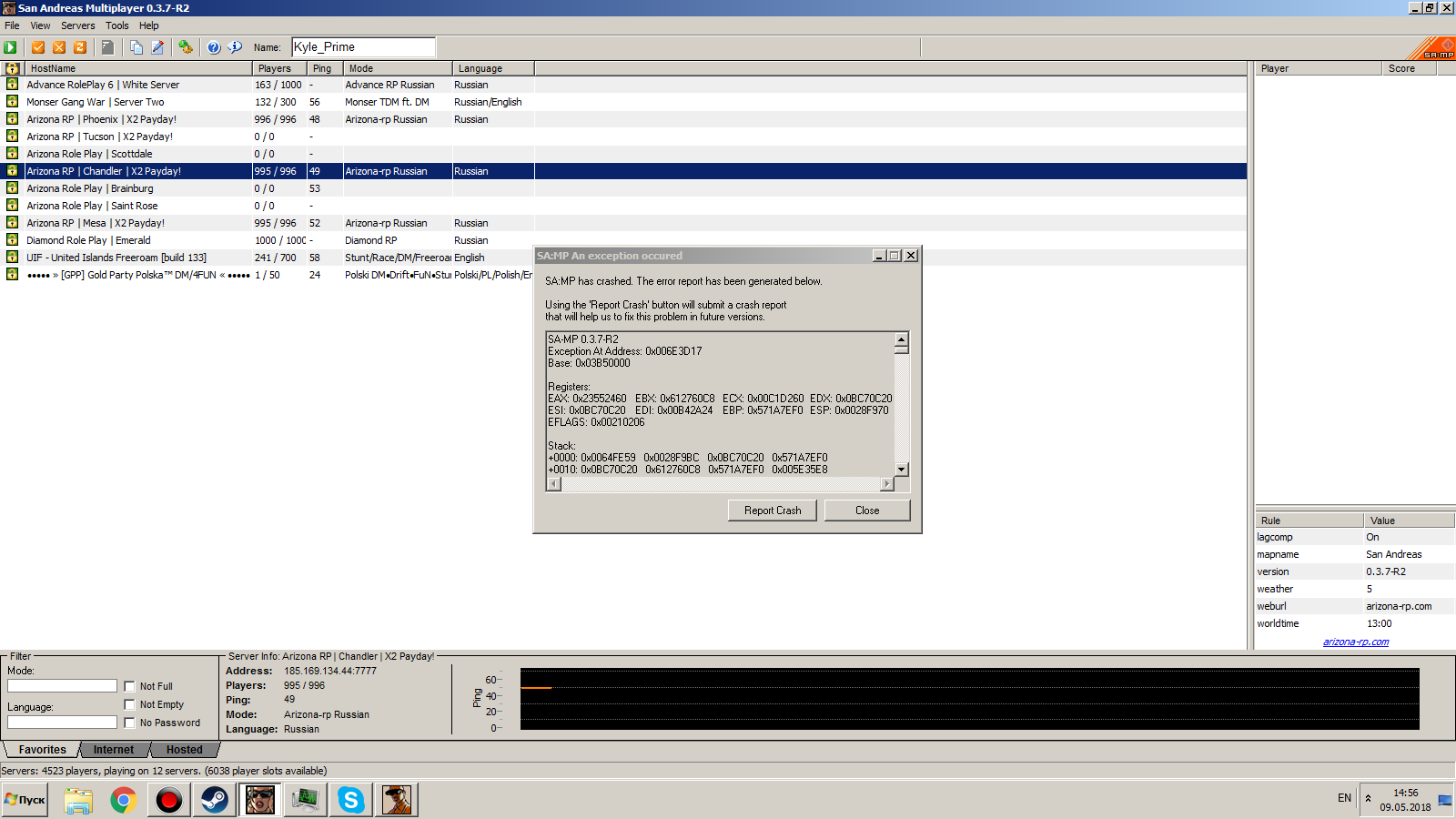Click the crash report scroll left arrow

tap(554, 484)
